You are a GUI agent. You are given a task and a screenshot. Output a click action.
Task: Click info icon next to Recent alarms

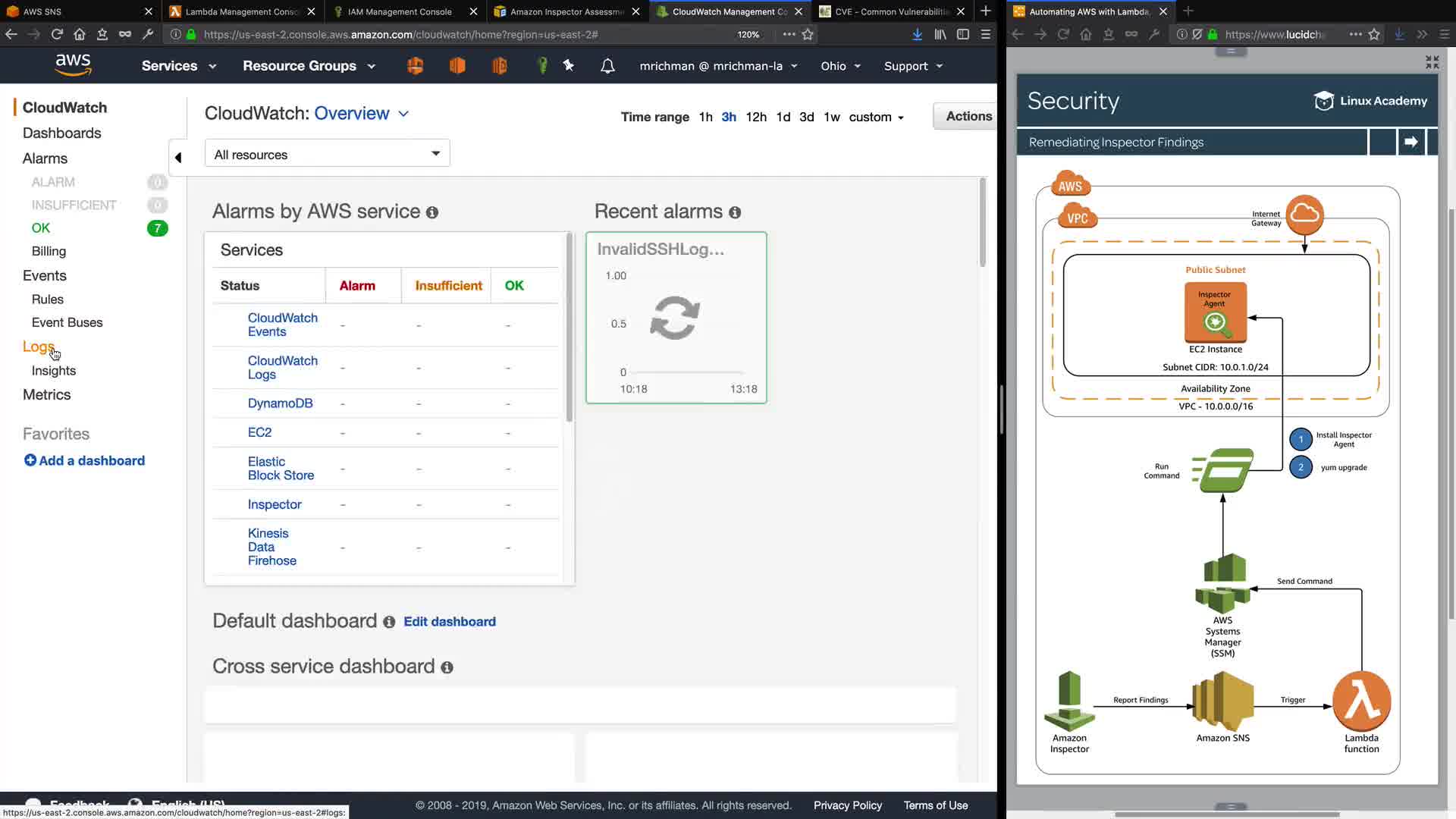point(735,212)
